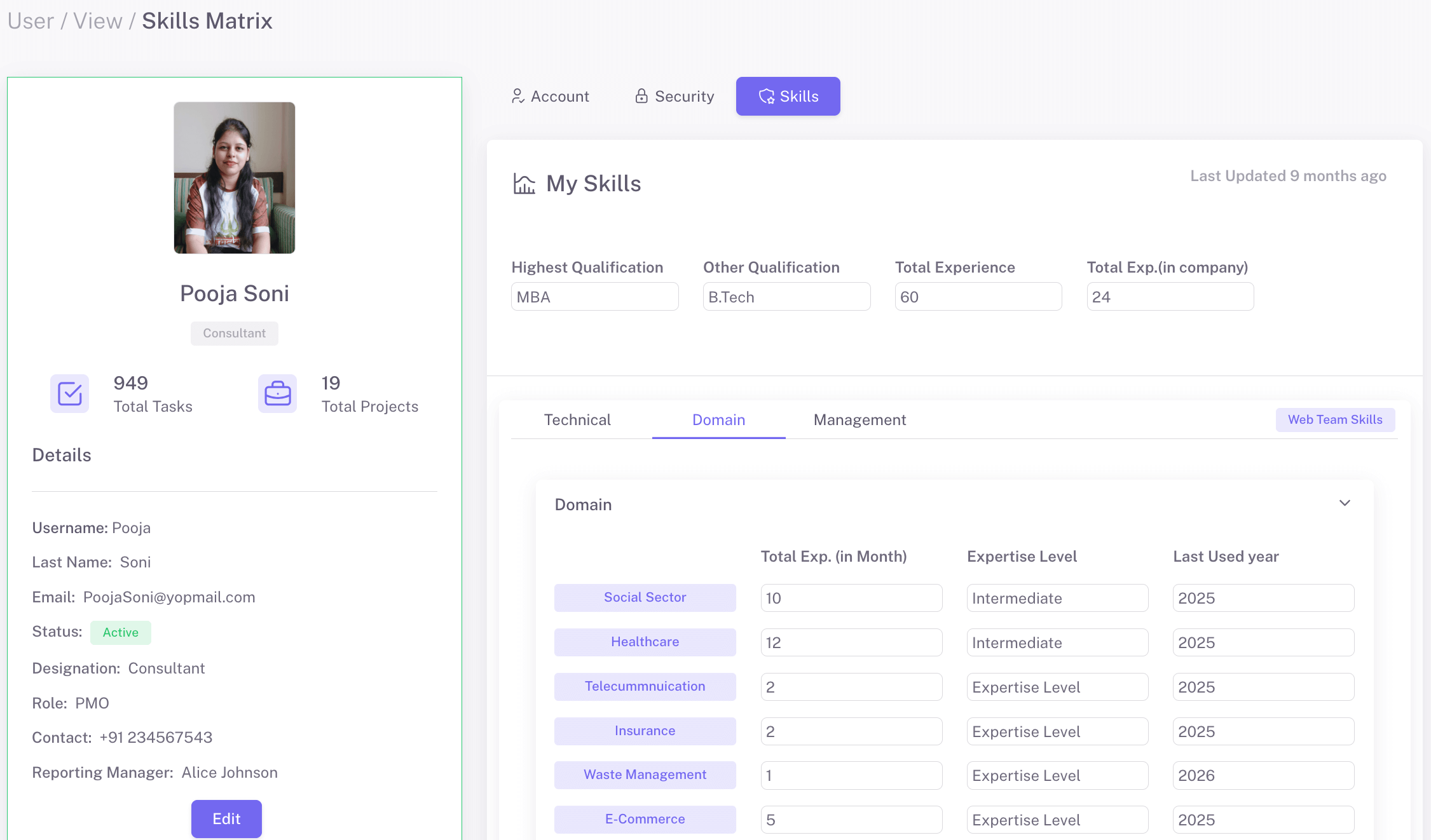Switch to the Technical skills tab
The width and height of the screenshot is (1431, 840).
point(577,420)
